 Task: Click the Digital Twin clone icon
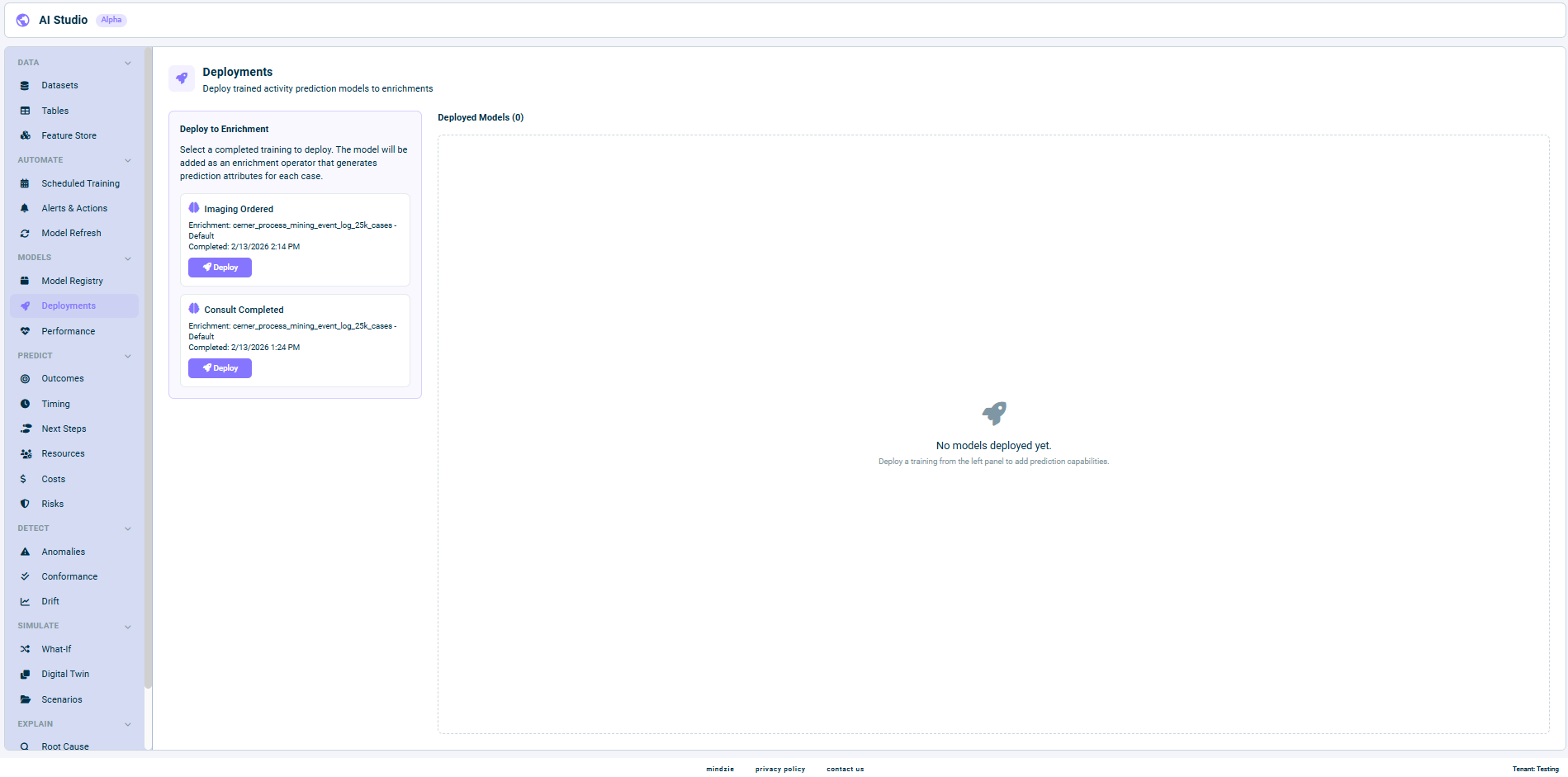tap(25, 675)
